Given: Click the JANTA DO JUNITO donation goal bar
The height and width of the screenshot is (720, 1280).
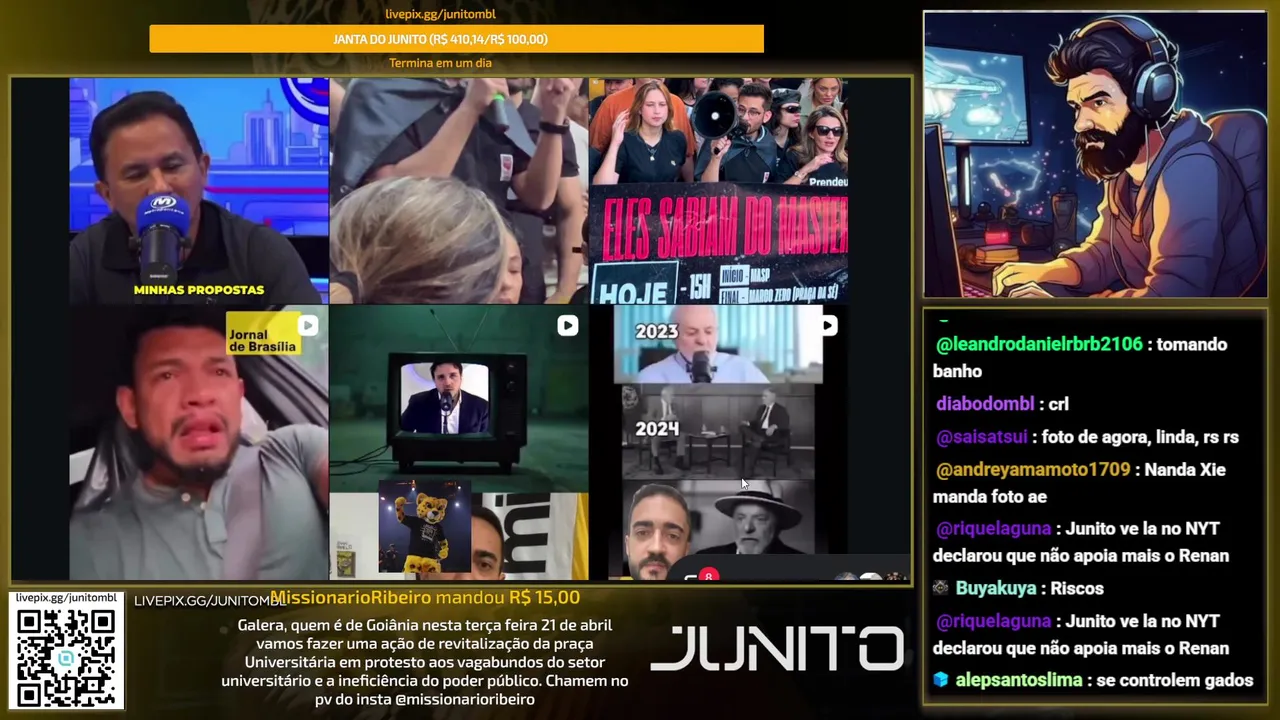Looking at the screenshot, I should pyautogui.click(x=456, y=39).
